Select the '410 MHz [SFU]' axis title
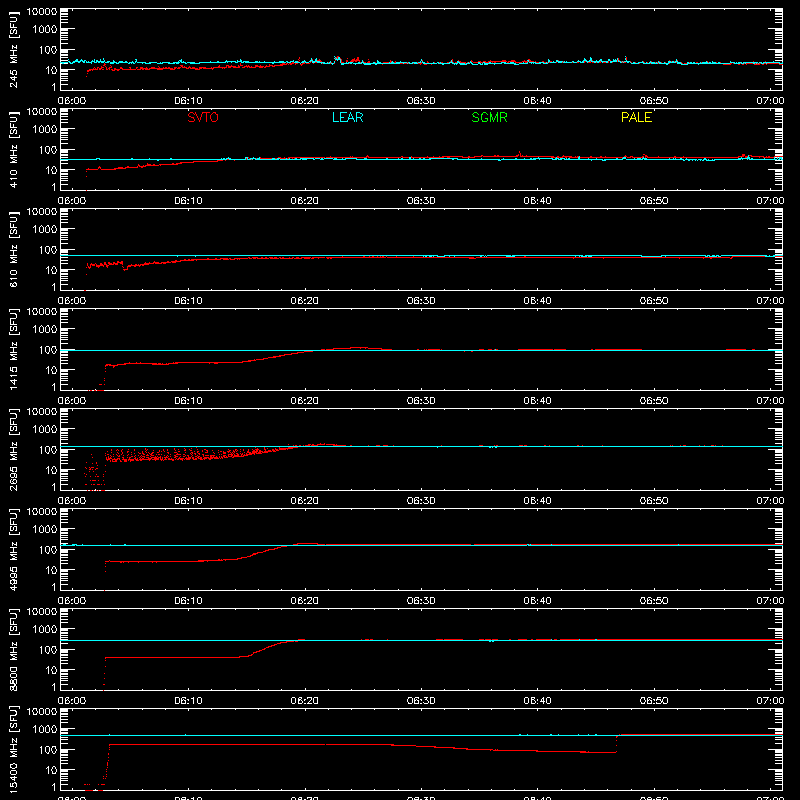The image size is (800, 800). click(14, 149)
